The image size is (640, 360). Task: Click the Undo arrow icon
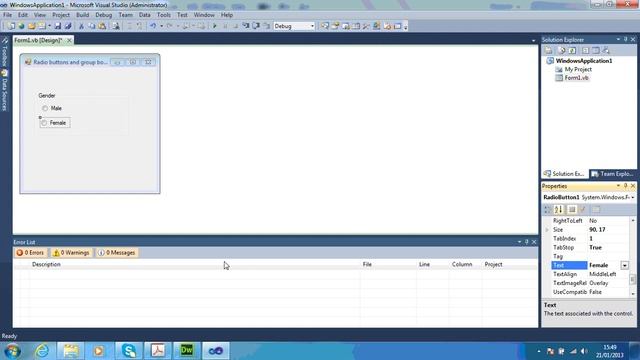(x=153, y=26)
